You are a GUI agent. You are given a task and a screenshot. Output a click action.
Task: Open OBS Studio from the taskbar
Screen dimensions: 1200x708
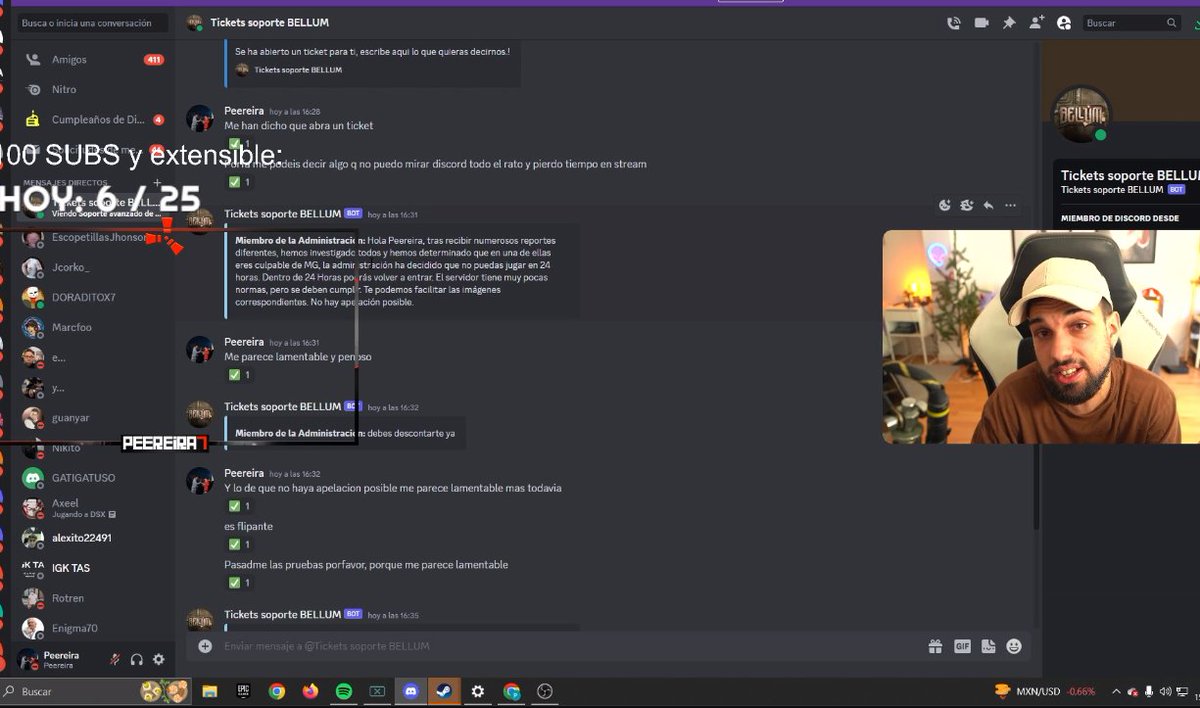[545, 691]
